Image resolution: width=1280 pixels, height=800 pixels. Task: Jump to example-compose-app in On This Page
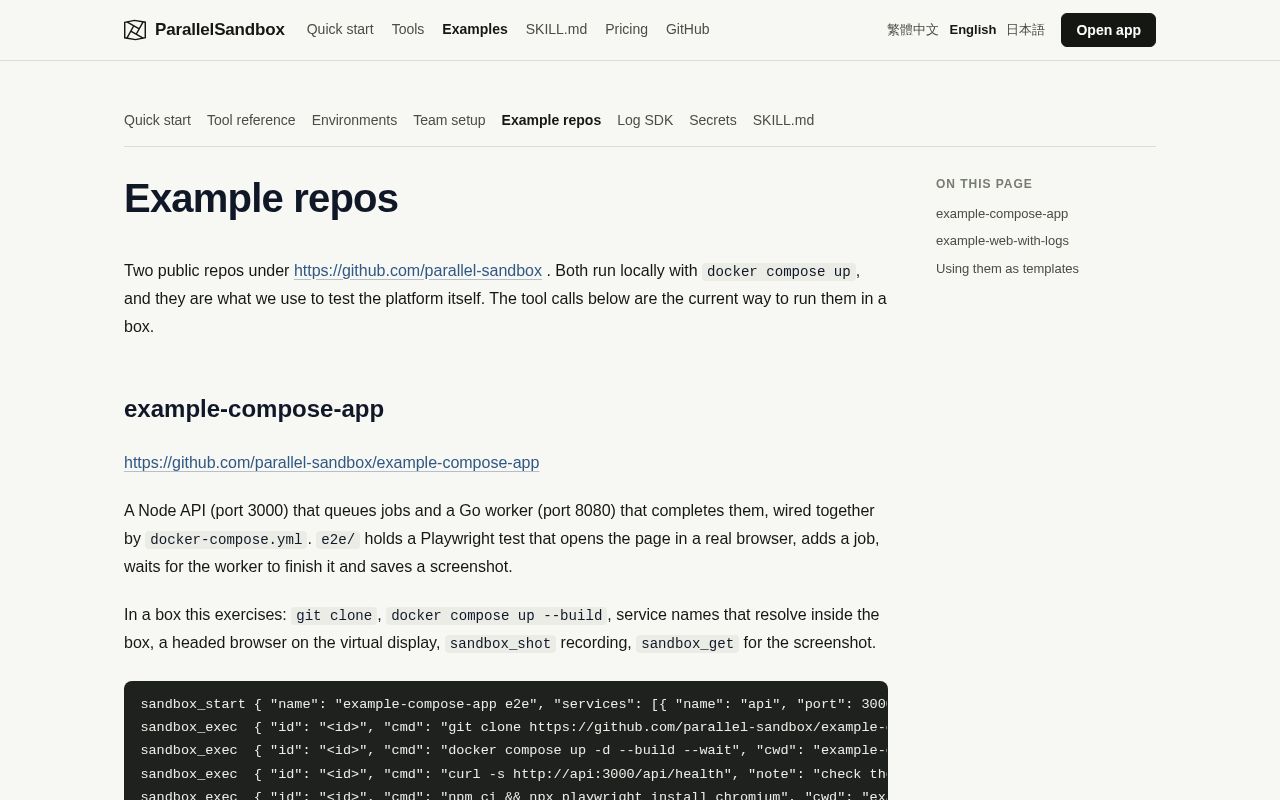(x=1002, y=214)
